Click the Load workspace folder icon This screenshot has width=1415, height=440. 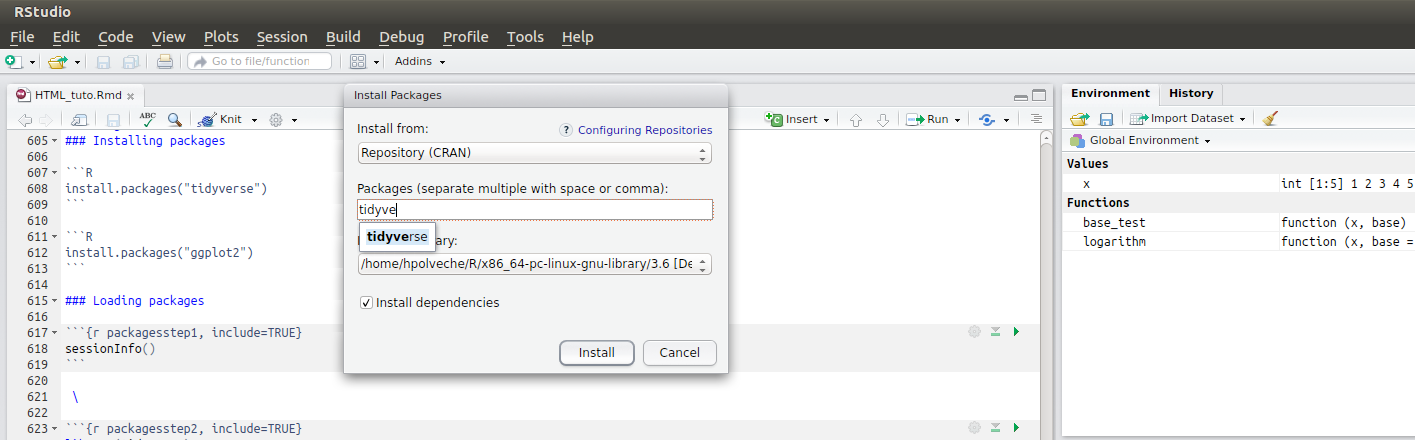[1079, 118]
